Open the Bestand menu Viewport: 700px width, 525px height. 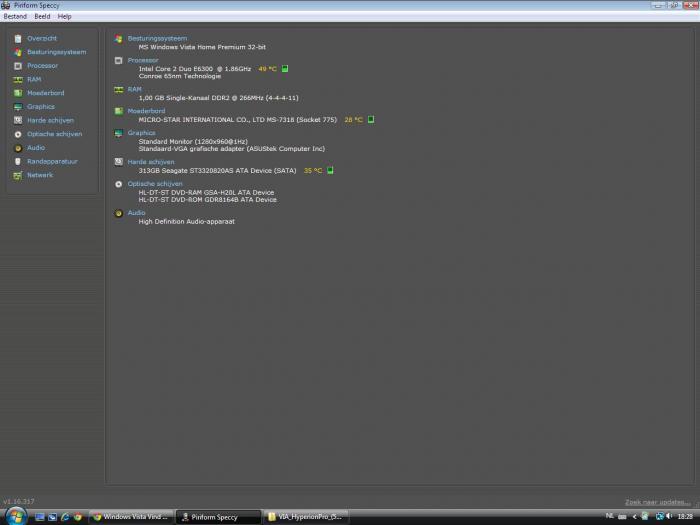(x=15, y=17)
